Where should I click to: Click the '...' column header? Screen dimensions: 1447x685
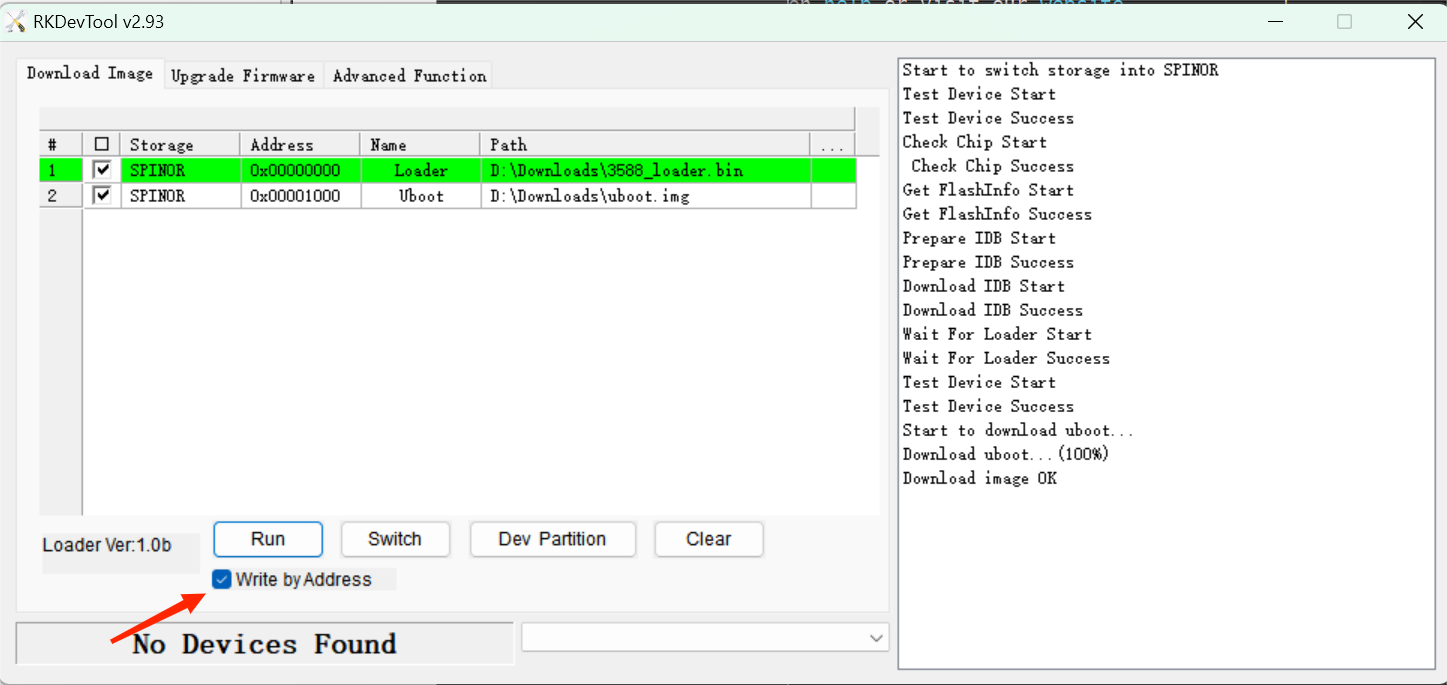point(832,144)
